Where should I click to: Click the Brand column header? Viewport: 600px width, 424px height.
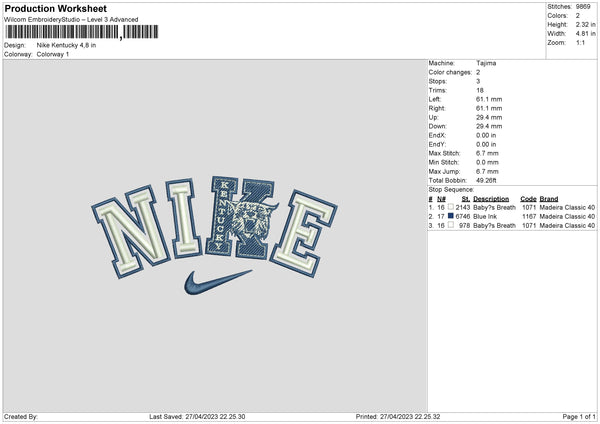[x=549, y=199]
